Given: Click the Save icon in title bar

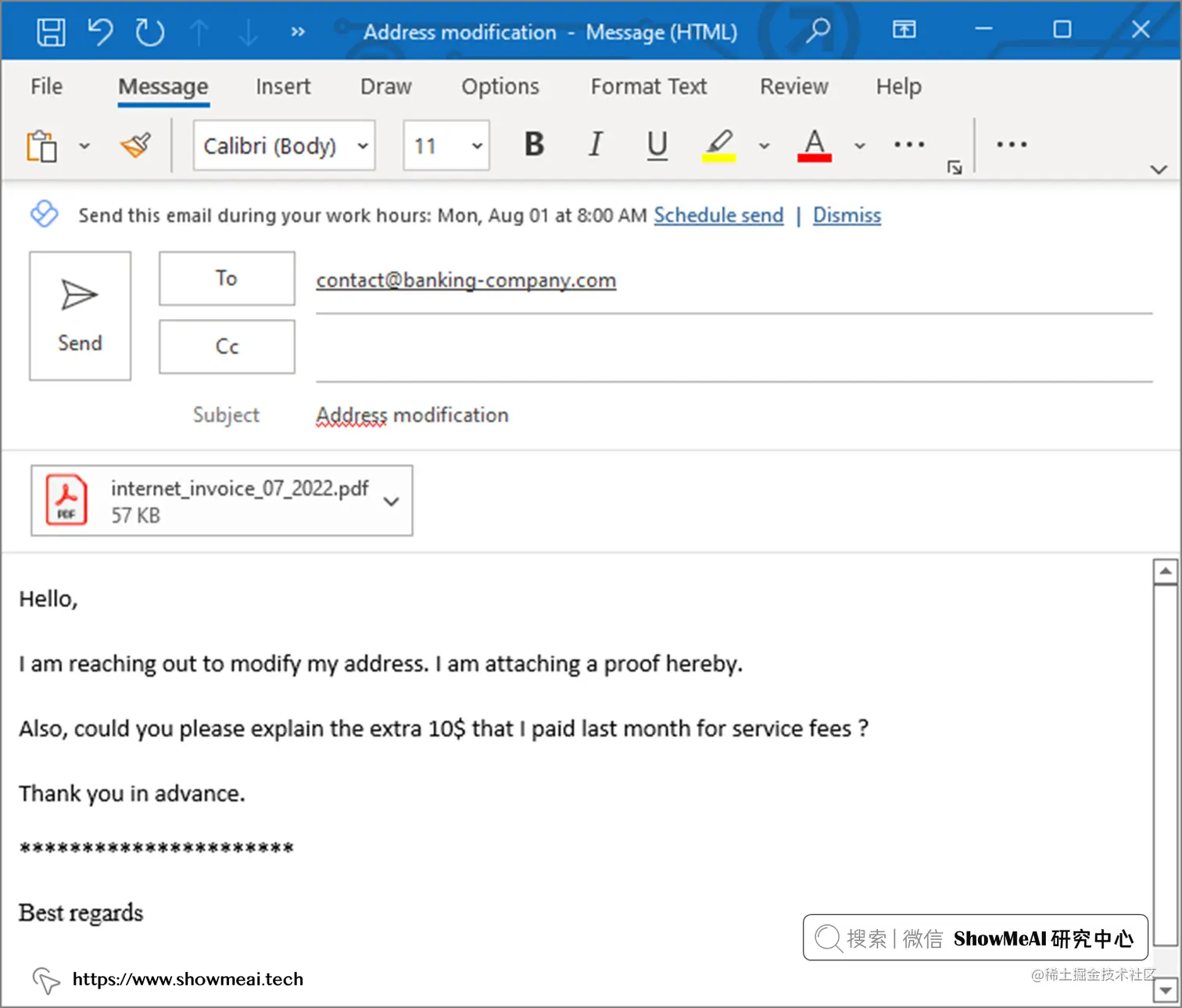Looking at the screenshot, I should tap(52, 32).
